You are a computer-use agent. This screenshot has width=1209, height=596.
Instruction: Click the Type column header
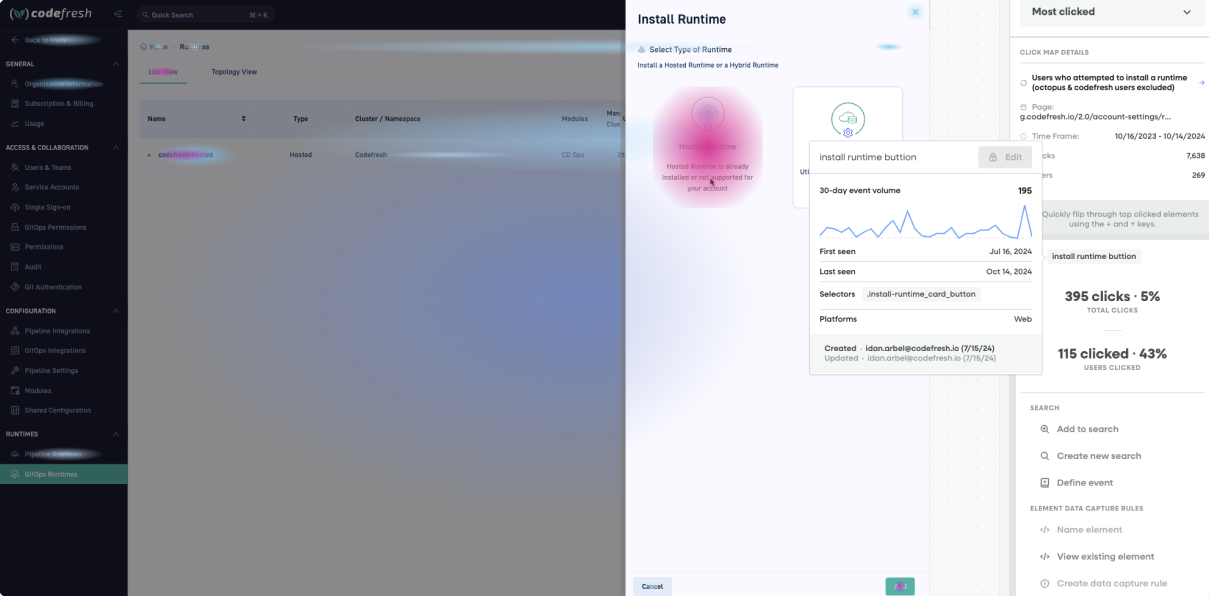click(300, 119)
